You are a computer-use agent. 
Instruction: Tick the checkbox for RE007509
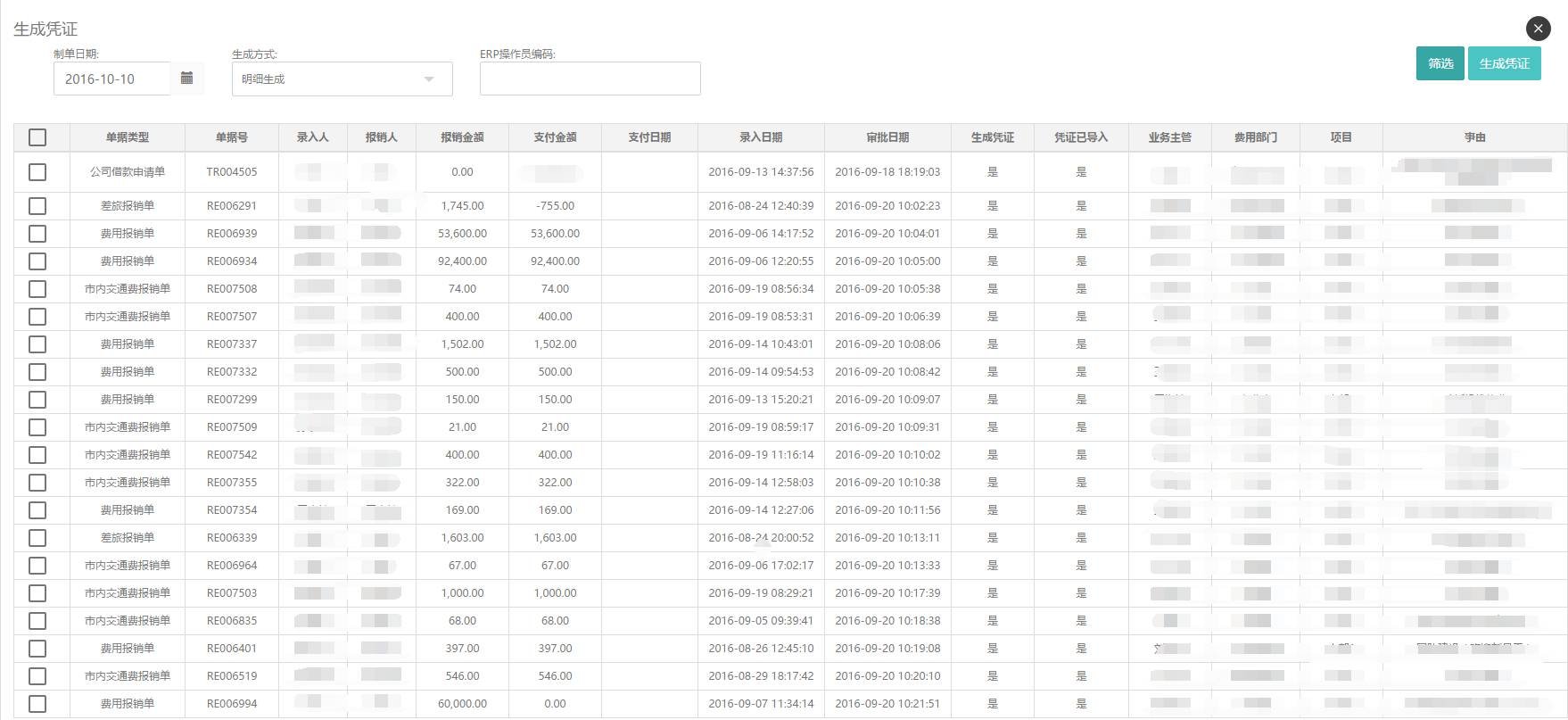[x=37, y=427]
